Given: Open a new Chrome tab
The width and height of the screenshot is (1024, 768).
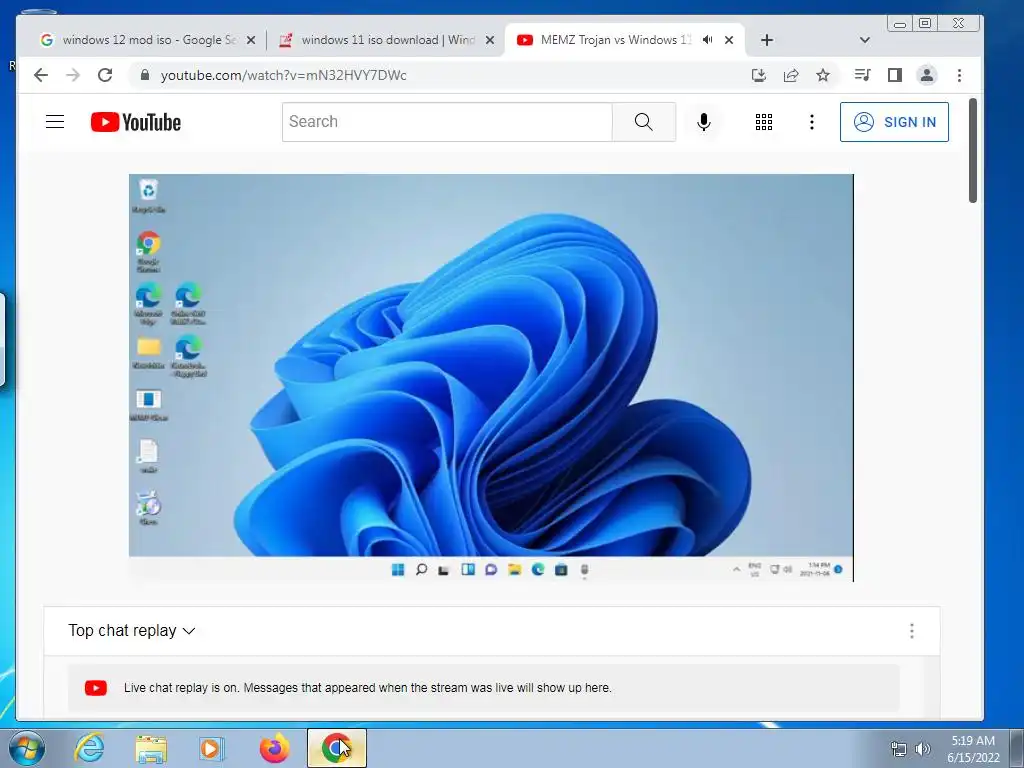Looking at the screenshot, I should pos(767,40).
